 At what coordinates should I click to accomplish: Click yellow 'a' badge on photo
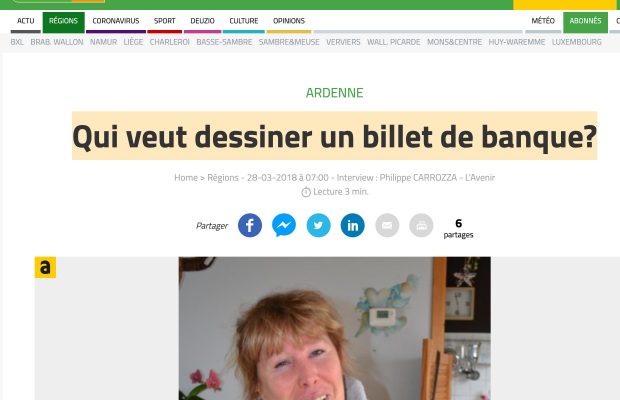(x=45, y=267)
